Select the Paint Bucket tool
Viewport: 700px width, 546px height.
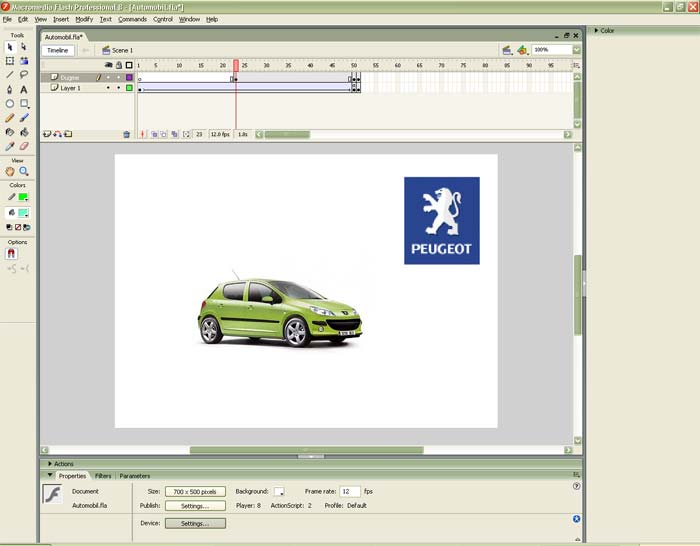pyautogui.click(x=24, y=132)
